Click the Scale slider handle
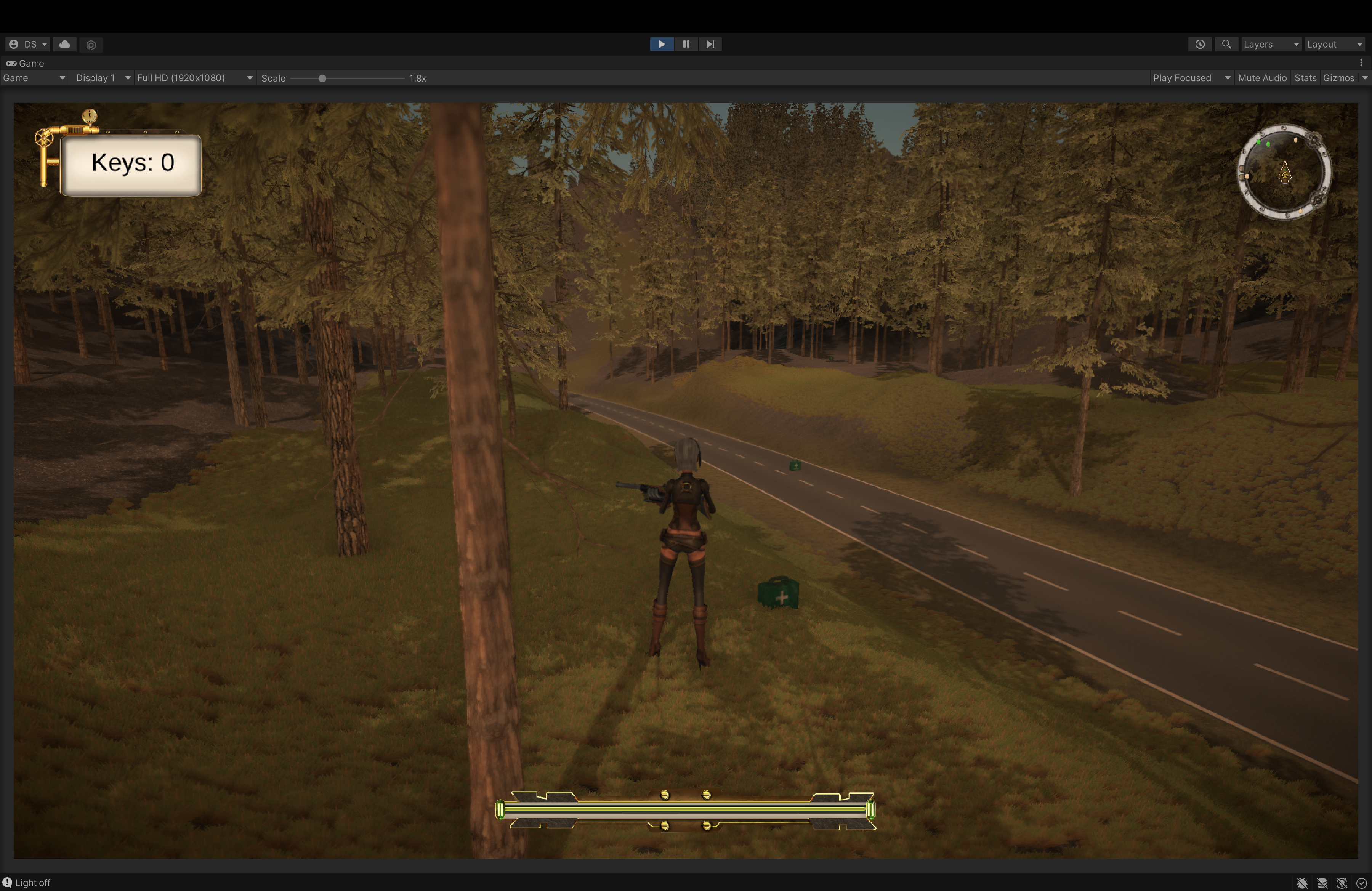The image size is (1372, 891). (322, 79)
